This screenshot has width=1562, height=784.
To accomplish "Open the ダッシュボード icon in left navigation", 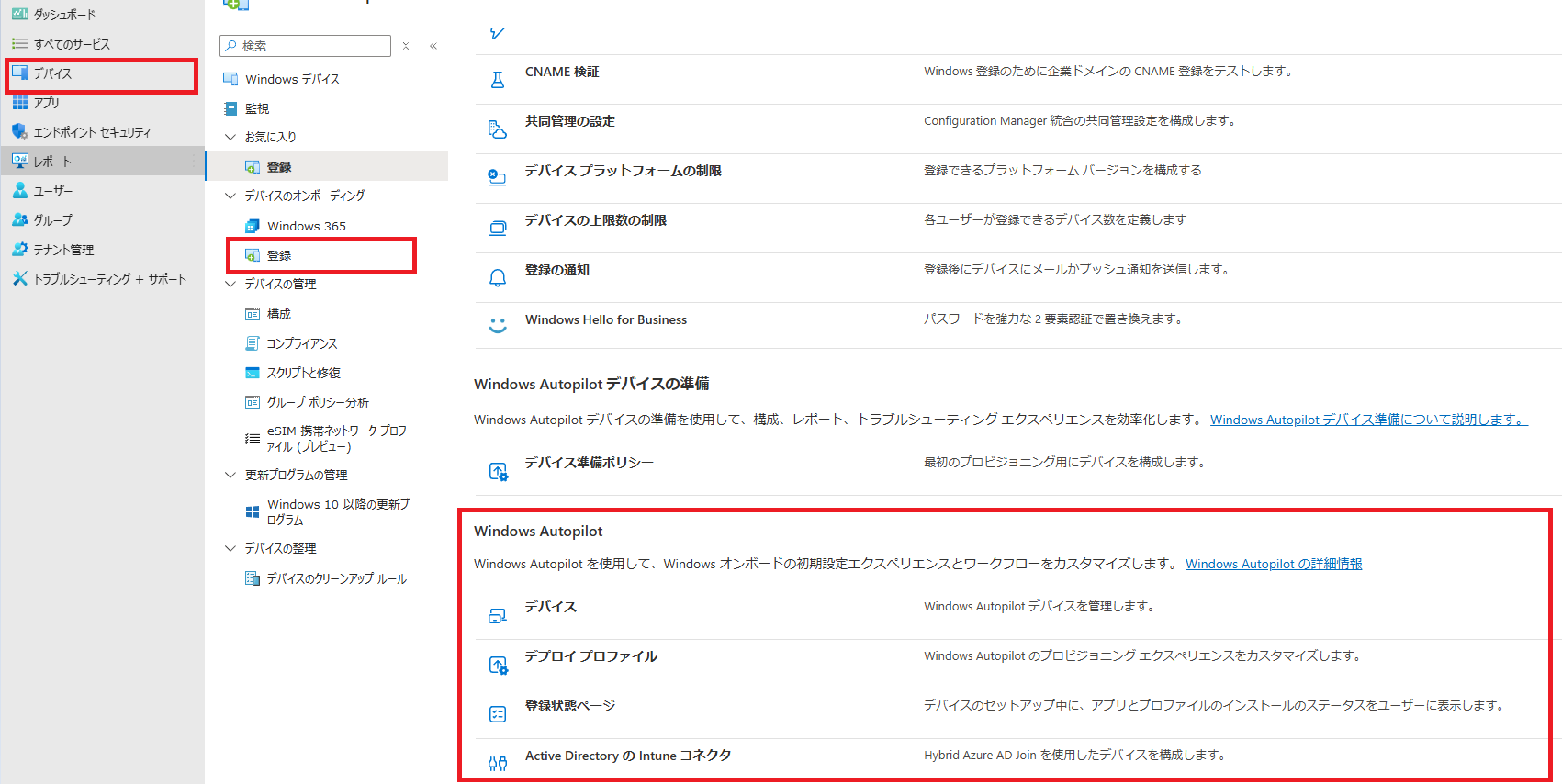I will coord(20,15).
